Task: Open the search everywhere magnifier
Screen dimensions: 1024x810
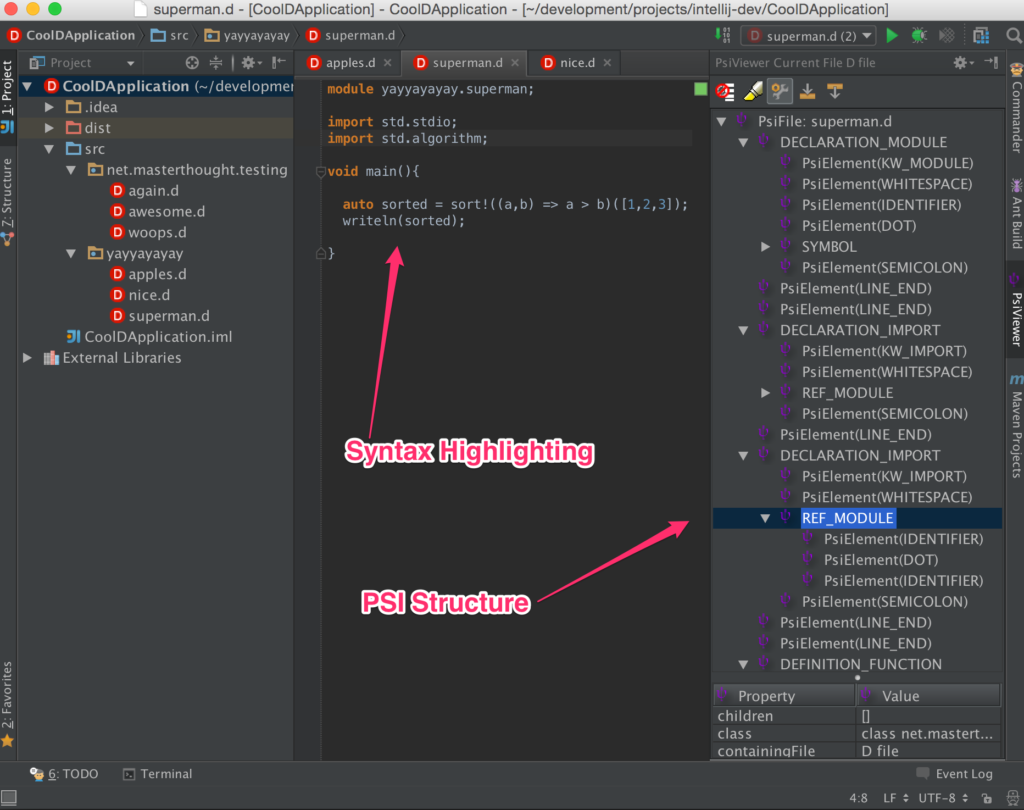Action: (x=1014, y=35)
